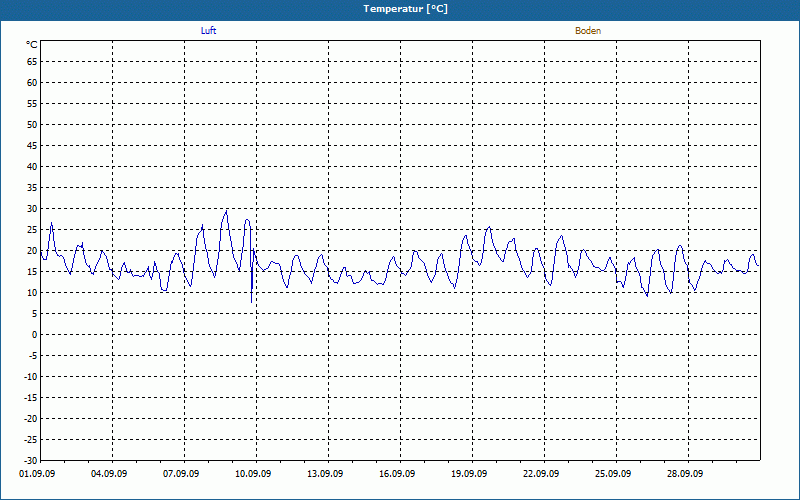Click the 19.09.09 date label
Image resolution: width=800 pixels, height=500 pixels.
pyautogui.click(x=469, y=474)
